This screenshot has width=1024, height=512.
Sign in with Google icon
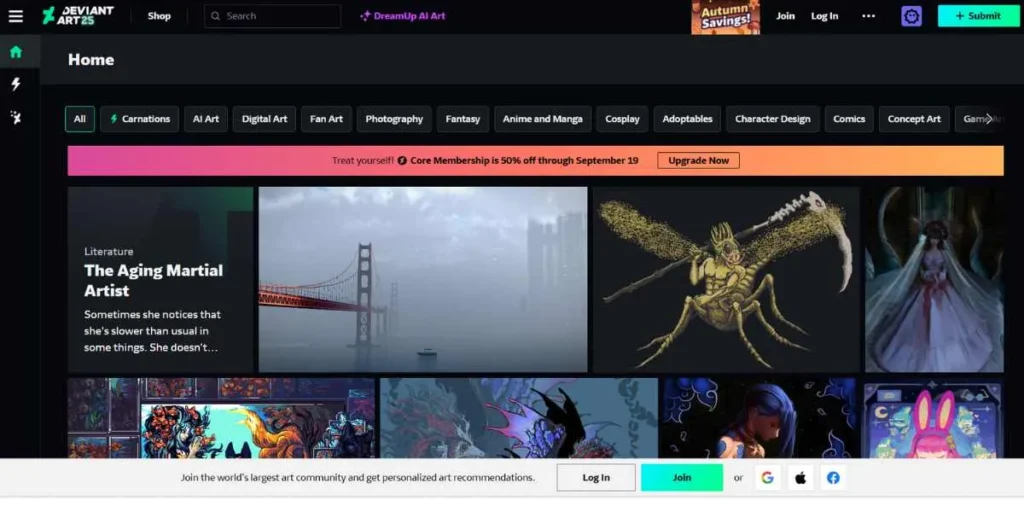tap(767, 478)
